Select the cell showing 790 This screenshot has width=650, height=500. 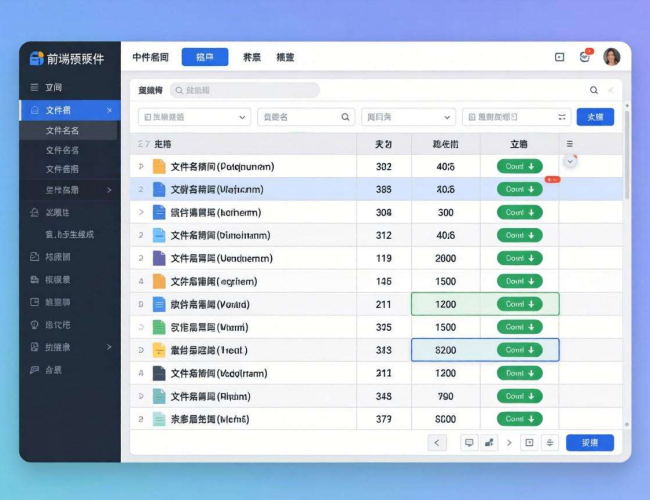(446, 396)
